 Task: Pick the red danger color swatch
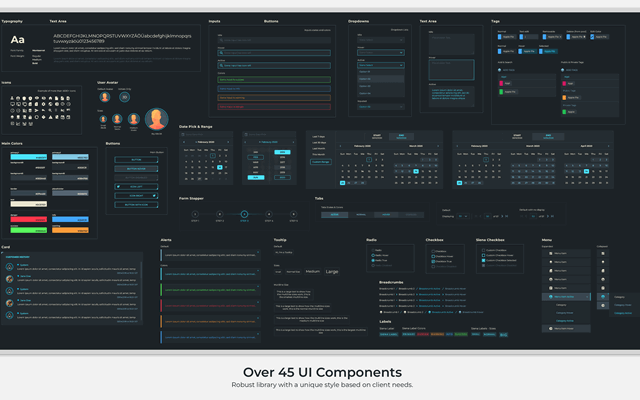pyautogui.click(x=29, y=220)
